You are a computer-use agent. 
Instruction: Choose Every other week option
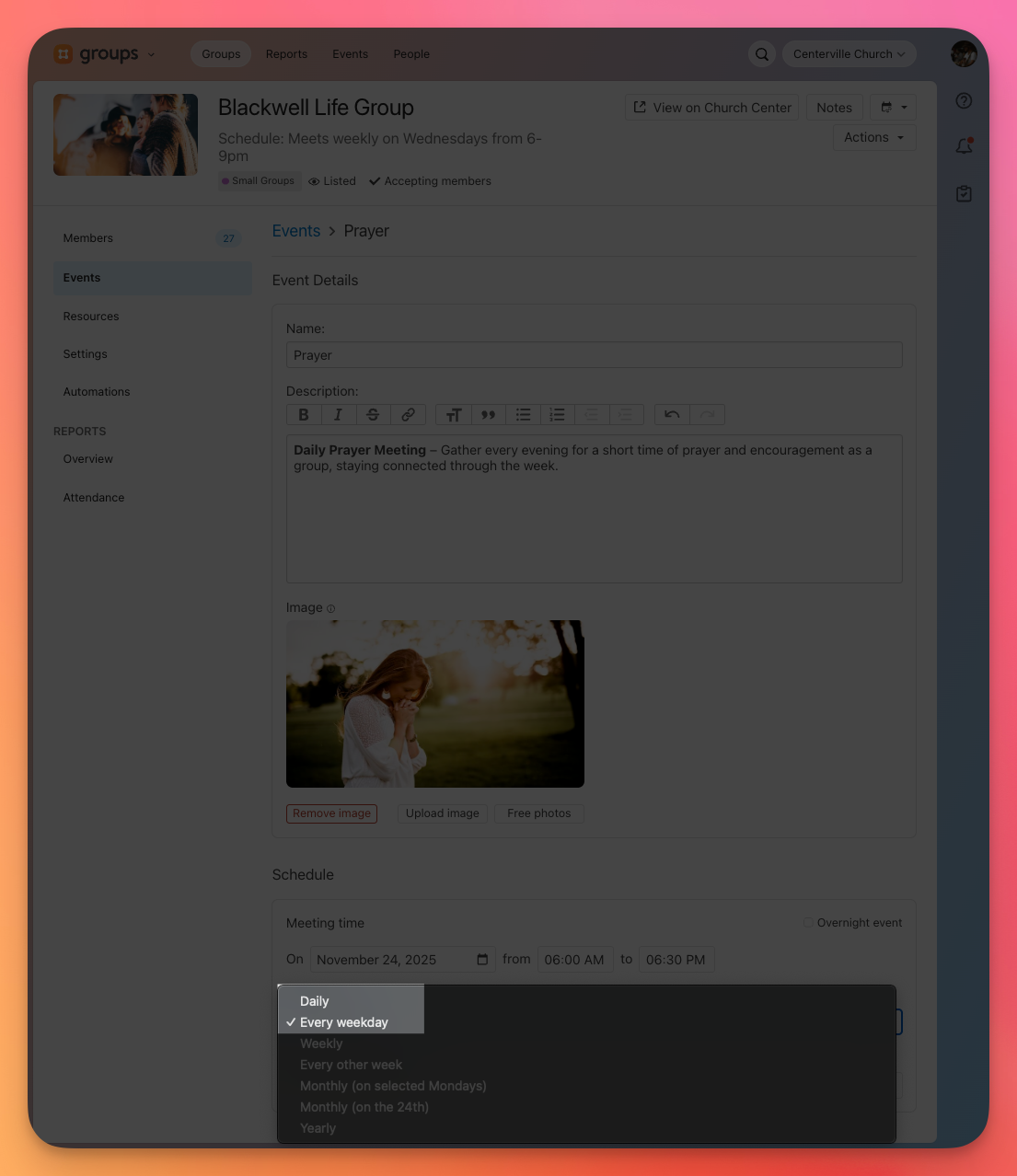point(351,1065)
